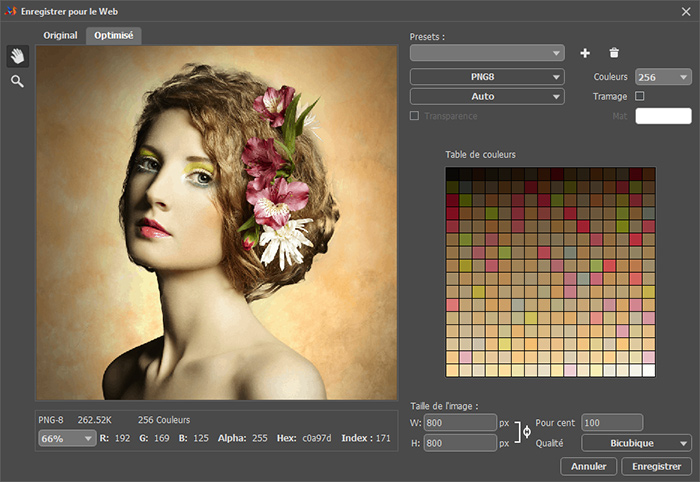The image size is (700, 482).
Task: Open the 66% zoom level dropdown
Action: [67, 439]
